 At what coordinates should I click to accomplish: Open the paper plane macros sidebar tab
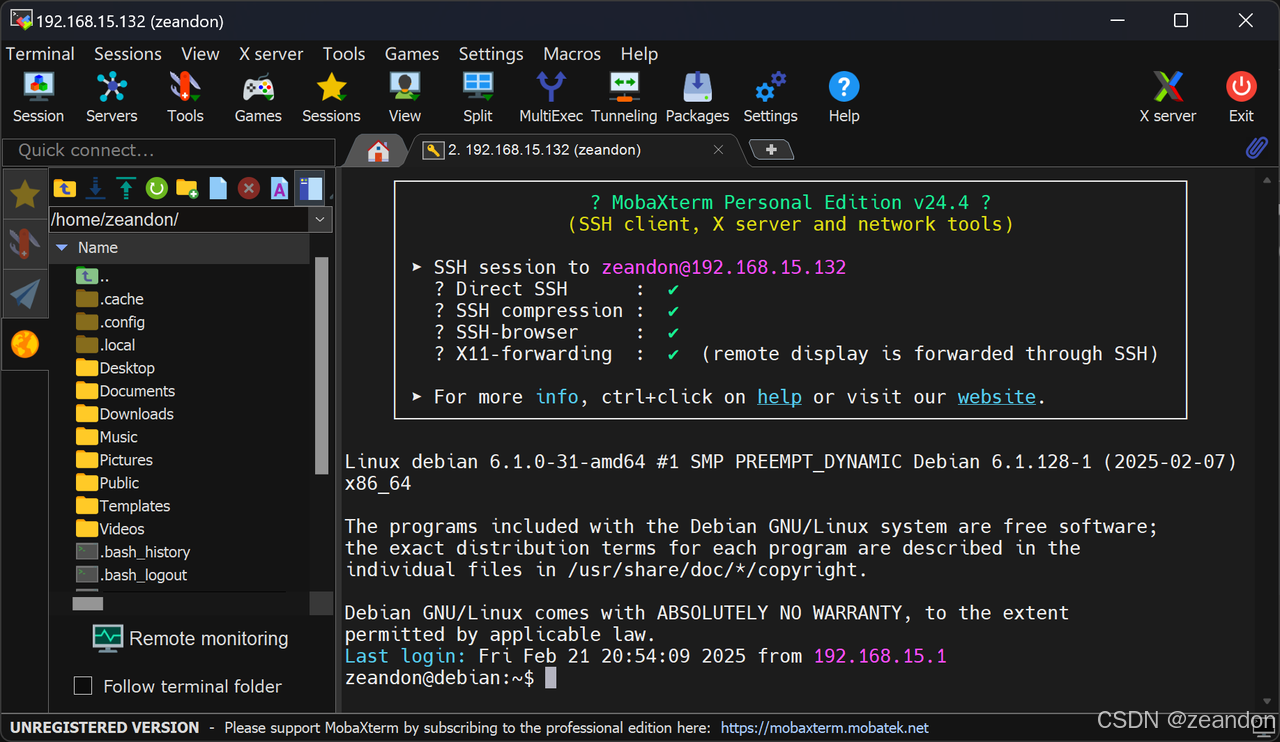25,294
